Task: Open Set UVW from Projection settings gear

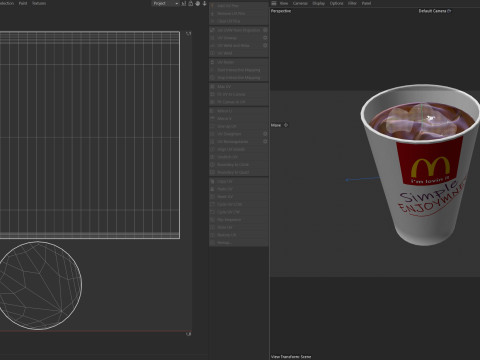Action: (x=265, y=30)
